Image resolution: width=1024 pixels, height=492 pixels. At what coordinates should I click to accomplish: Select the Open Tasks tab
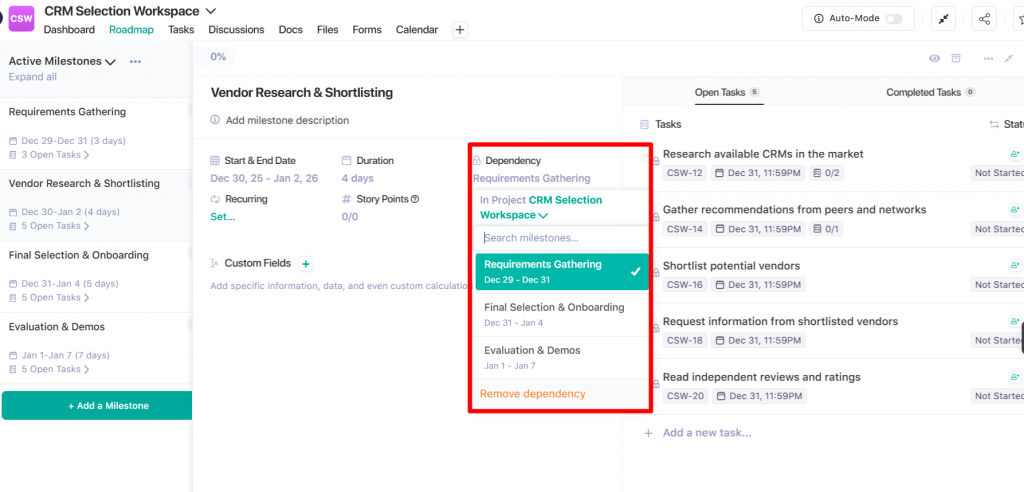click(728, 92)
